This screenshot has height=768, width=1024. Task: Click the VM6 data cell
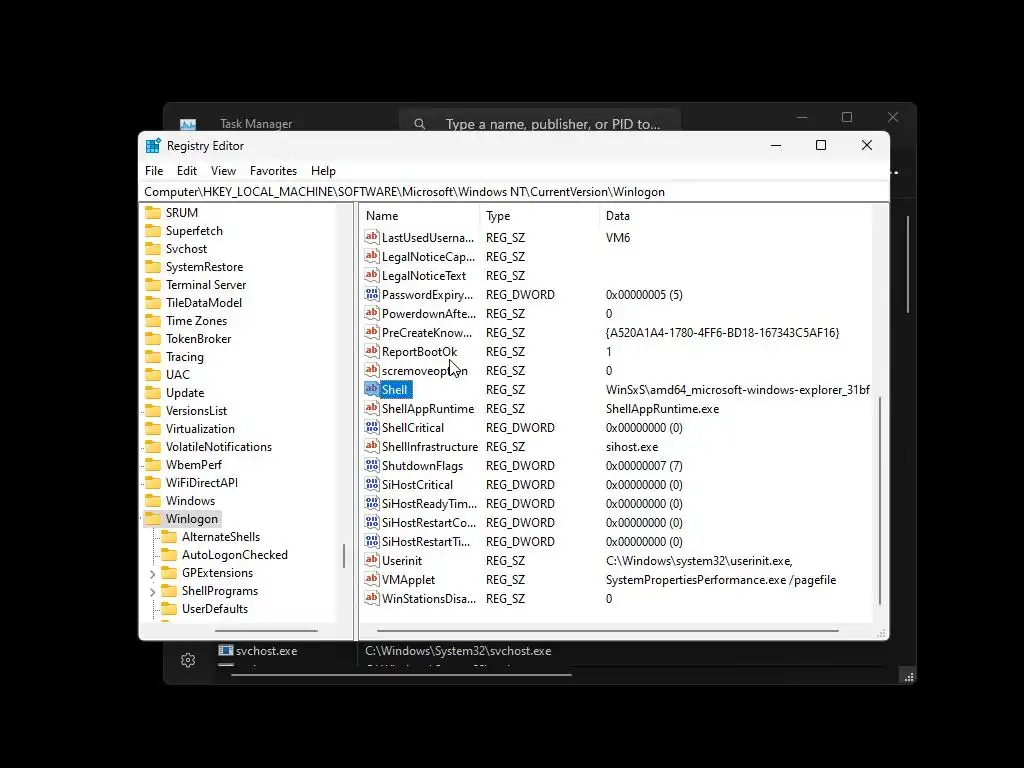tap(618, 237)
